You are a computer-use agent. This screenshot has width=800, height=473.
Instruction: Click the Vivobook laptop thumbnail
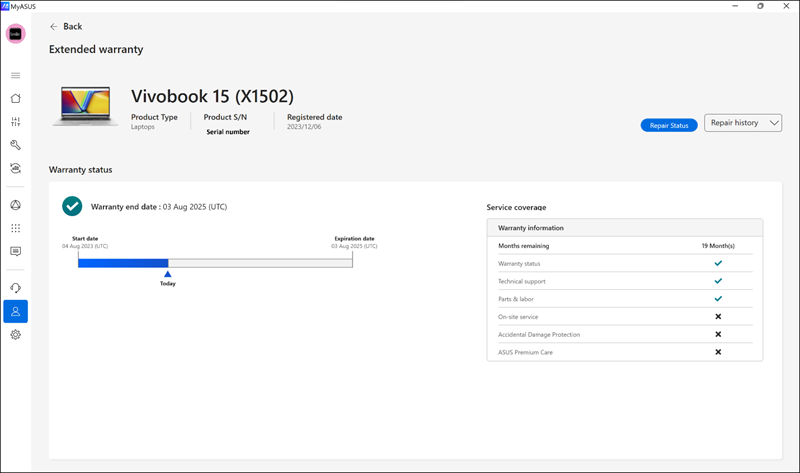(85, 106)
